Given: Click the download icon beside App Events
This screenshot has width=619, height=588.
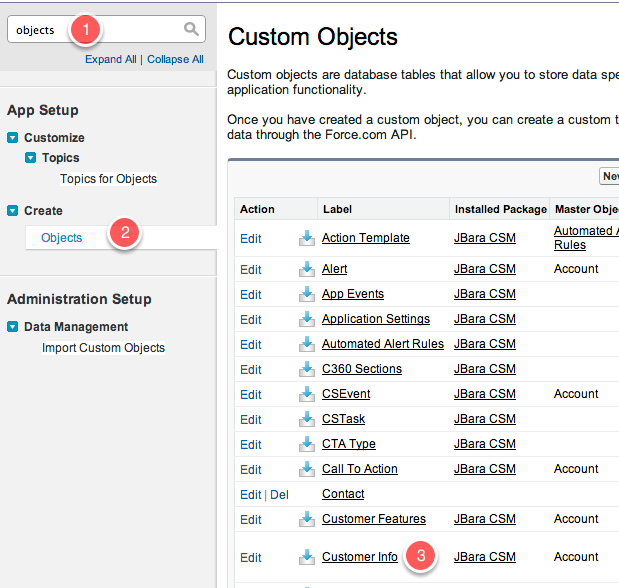Looking at the screenshot, I should pyautogui.click(x=307, y=294).
